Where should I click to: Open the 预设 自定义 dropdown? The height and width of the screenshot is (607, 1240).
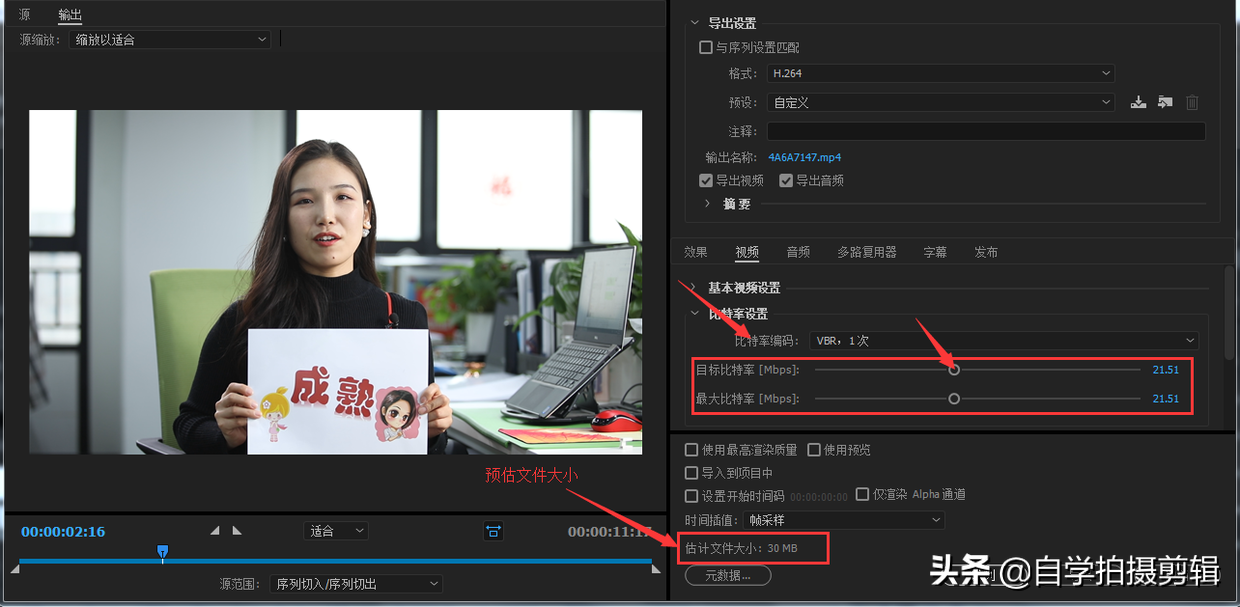(x=940, y=101)
